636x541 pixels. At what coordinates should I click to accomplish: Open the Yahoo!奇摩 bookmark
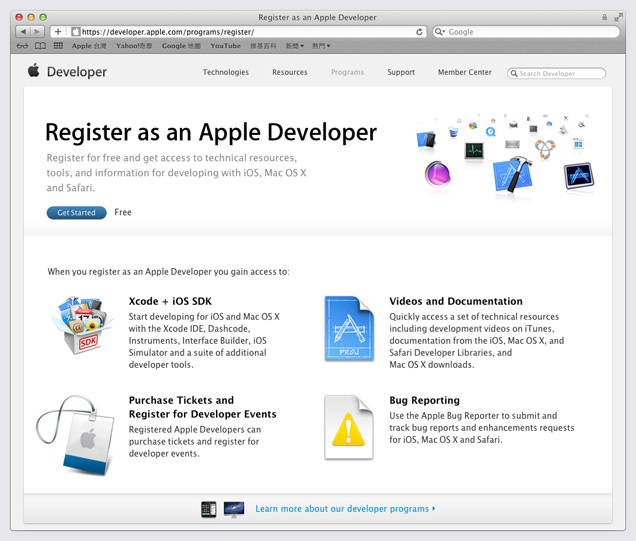(x=134, y=46)
